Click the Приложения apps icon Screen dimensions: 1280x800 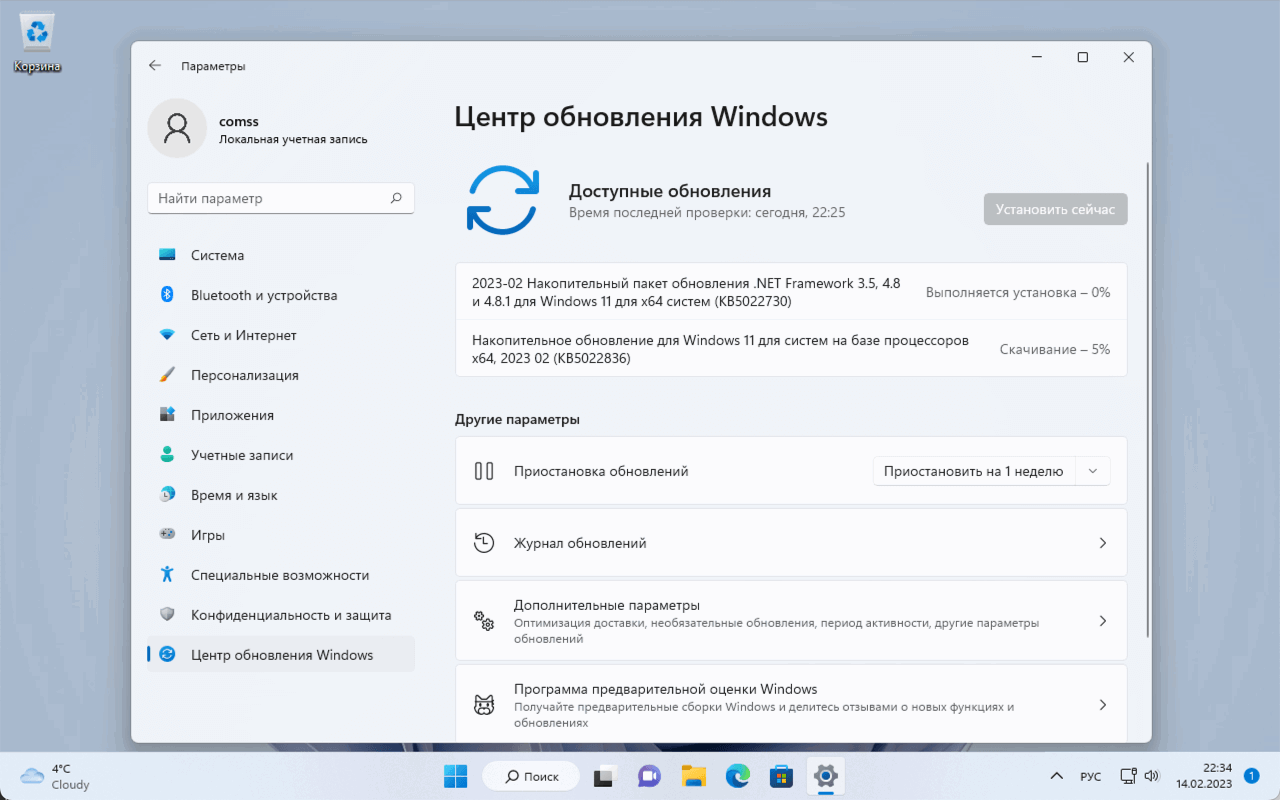tap(168, 415)
